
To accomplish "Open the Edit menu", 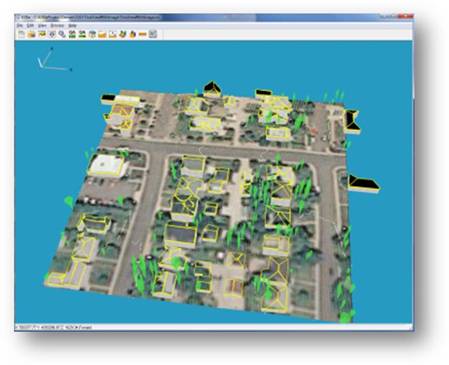I will (x=30, y=26).
